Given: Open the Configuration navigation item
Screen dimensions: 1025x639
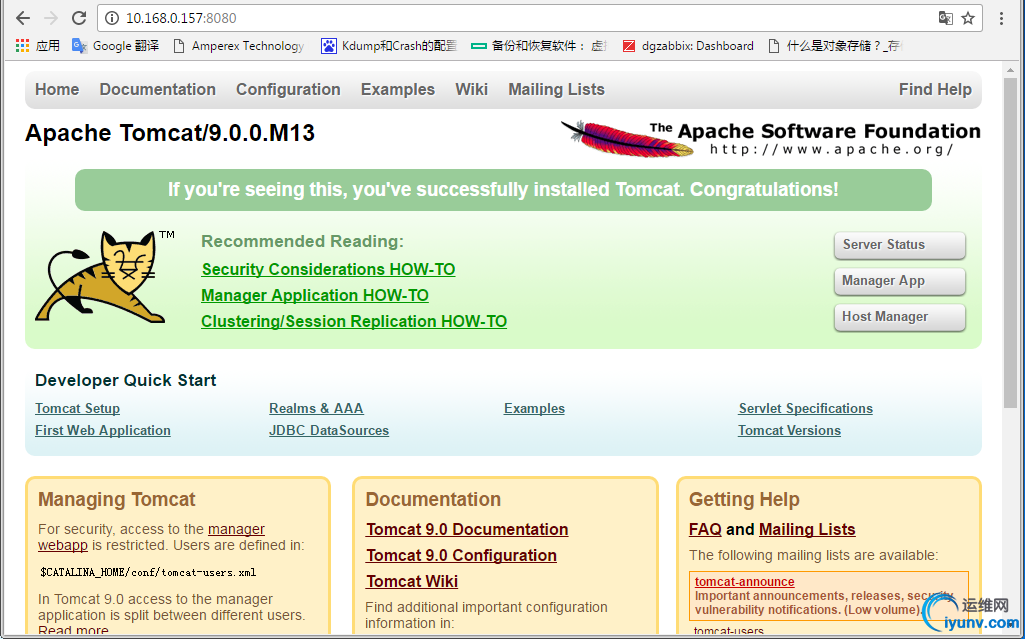Looking at the screenshot, I should [288, 90].
